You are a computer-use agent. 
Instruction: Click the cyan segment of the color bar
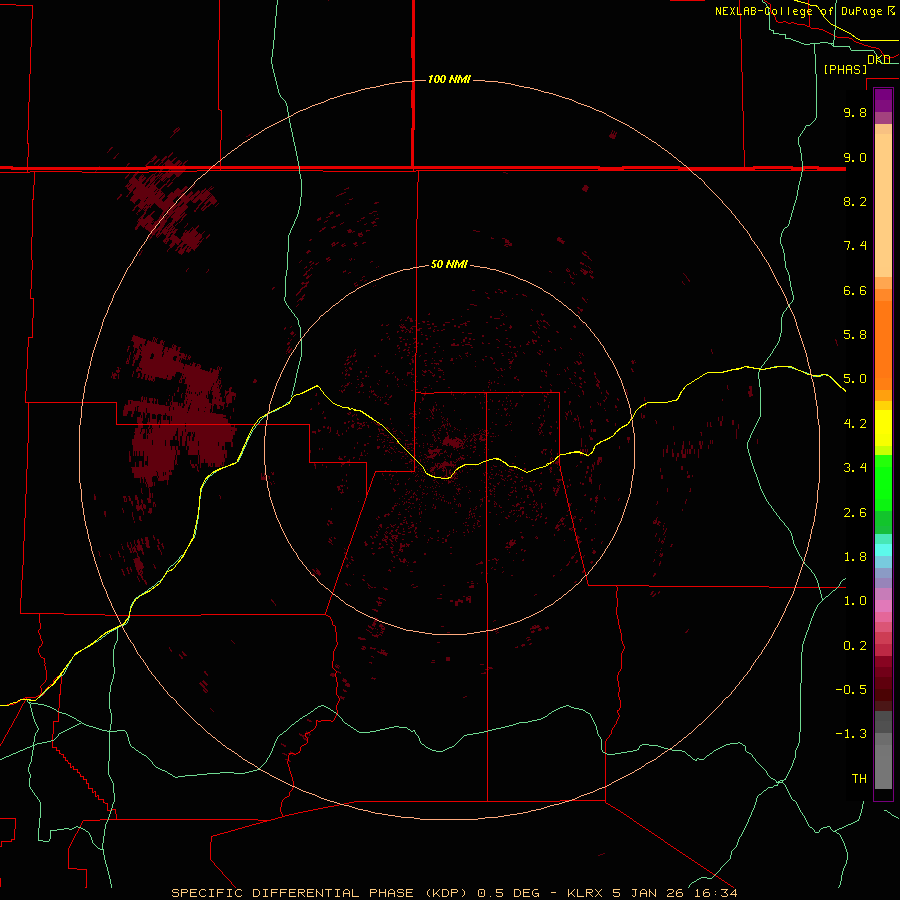(883, 550)
